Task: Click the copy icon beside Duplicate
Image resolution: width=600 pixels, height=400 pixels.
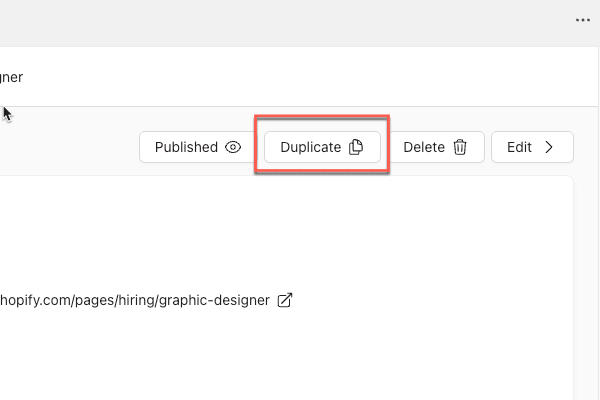Action: (356, 147)
